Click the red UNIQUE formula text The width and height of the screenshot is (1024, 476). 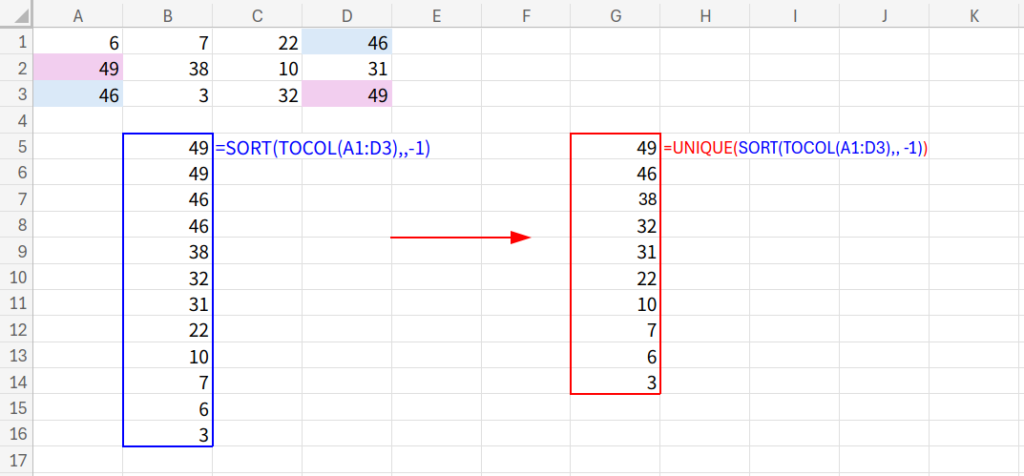click(795, 148)
